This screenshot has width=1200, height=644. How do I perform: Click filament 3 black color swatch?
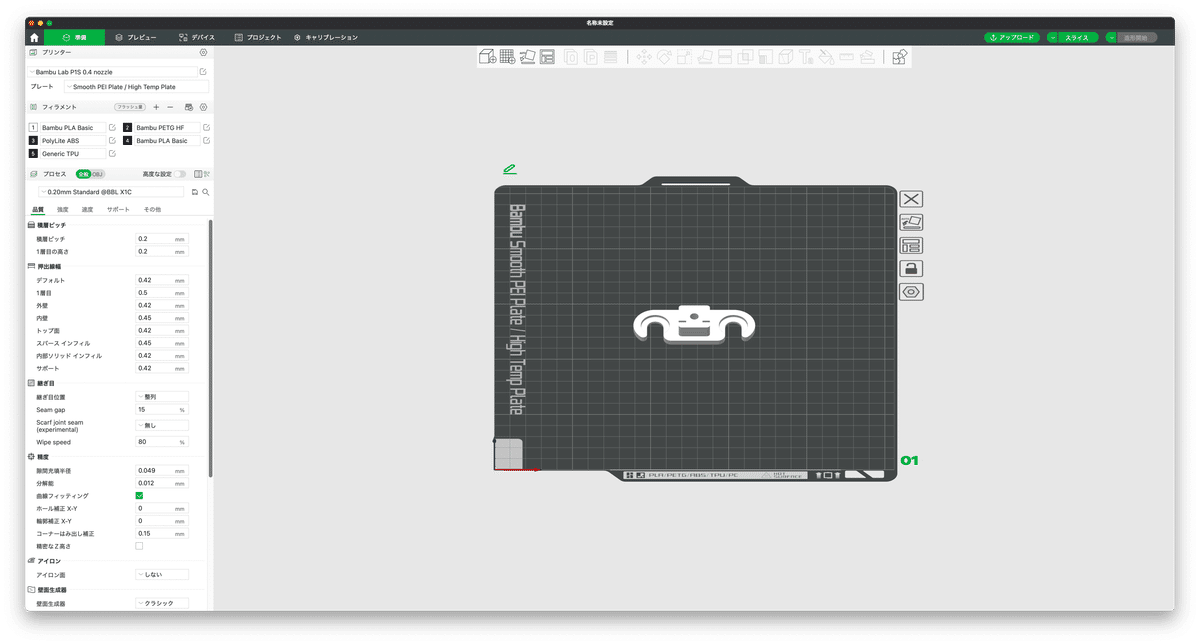coord(33,141)
